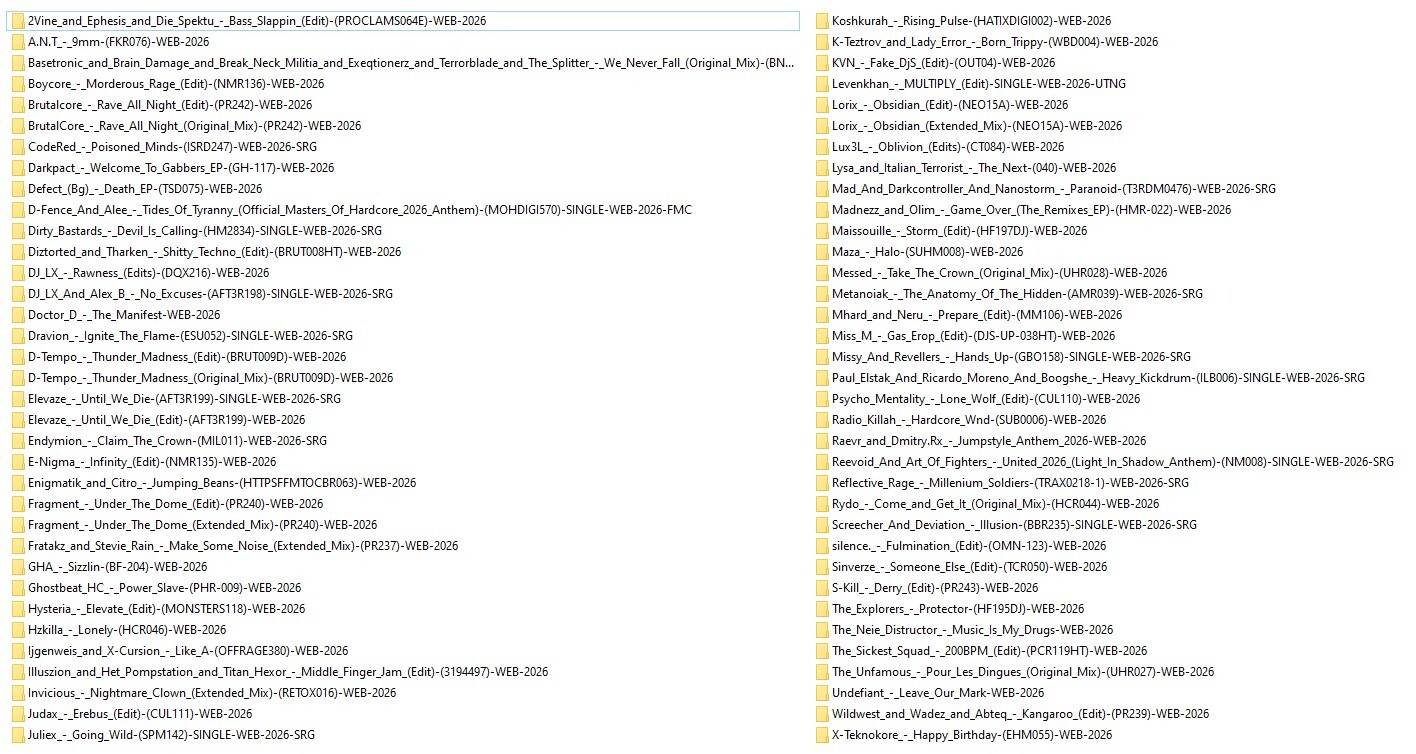Select Paul Elstak Heavy Kickdrum folder name
This screenshot has height=754, width=1416.
(x=1099, y=378)
